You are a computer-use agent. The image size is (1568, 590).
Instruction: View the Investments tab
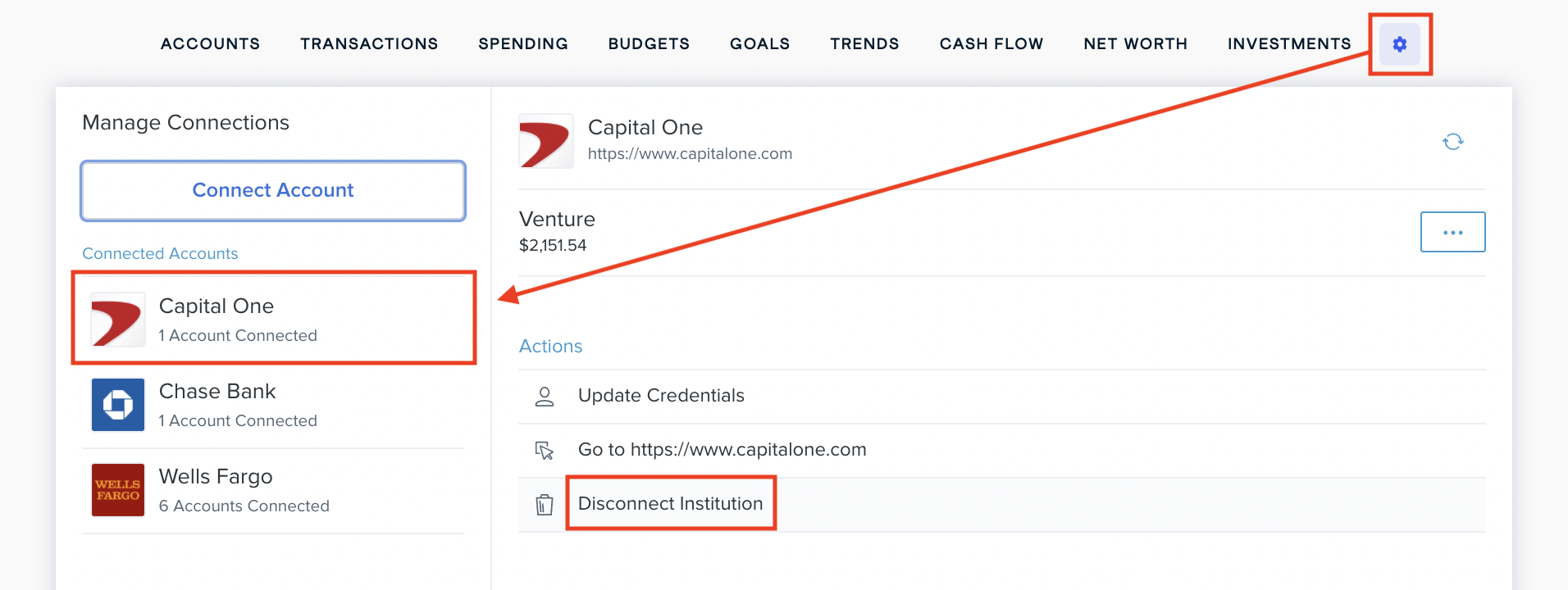[1289, 44]
